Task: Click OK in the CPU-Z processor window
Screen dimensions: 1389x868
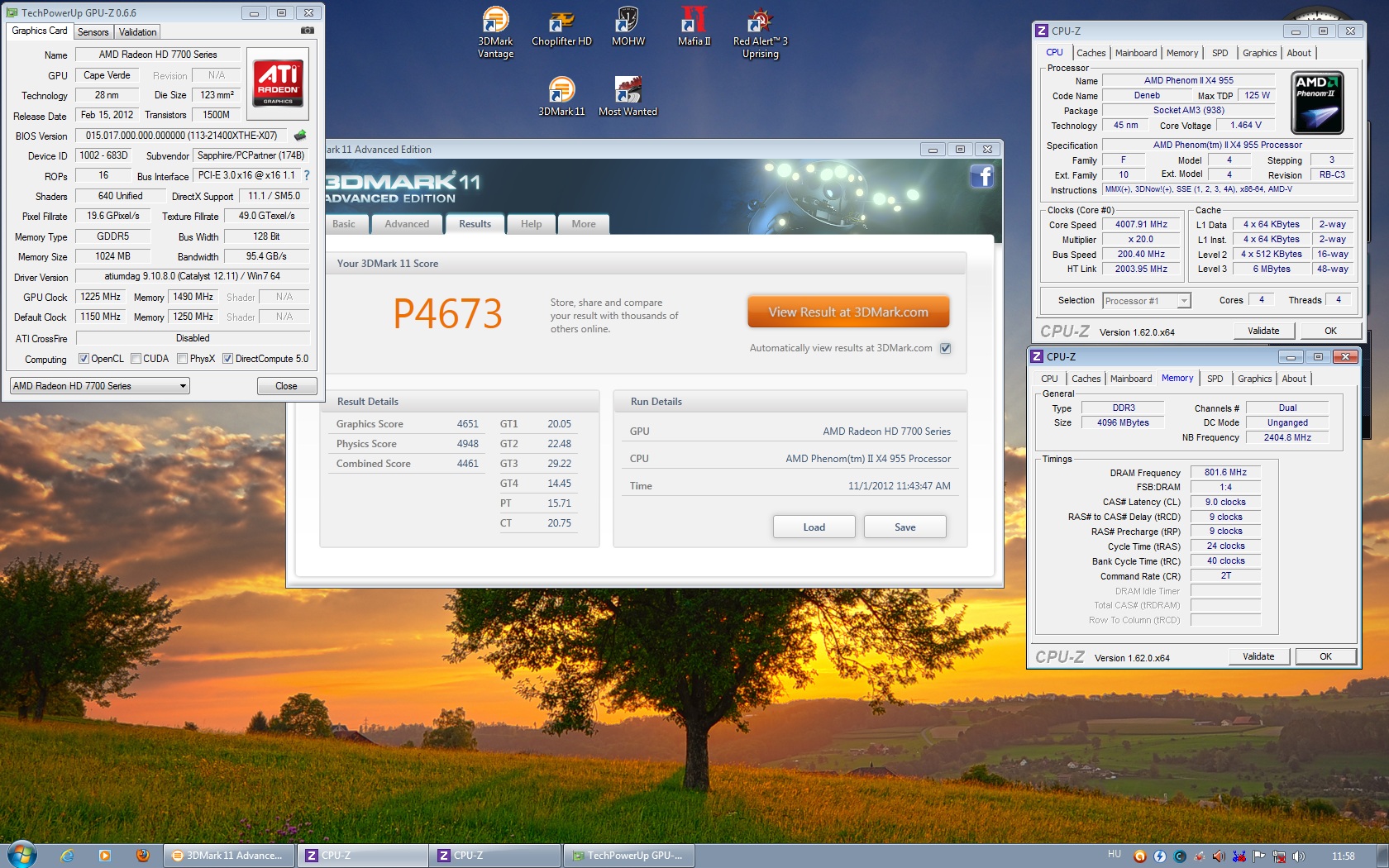Action: [1330, 331]
